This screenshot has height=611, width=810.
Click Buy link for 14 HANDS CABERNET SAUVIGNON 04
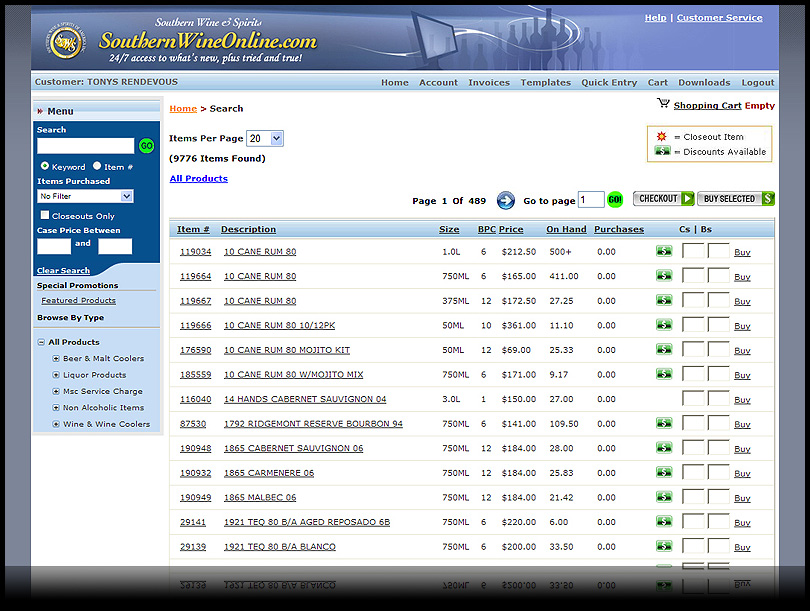[742, 400]
